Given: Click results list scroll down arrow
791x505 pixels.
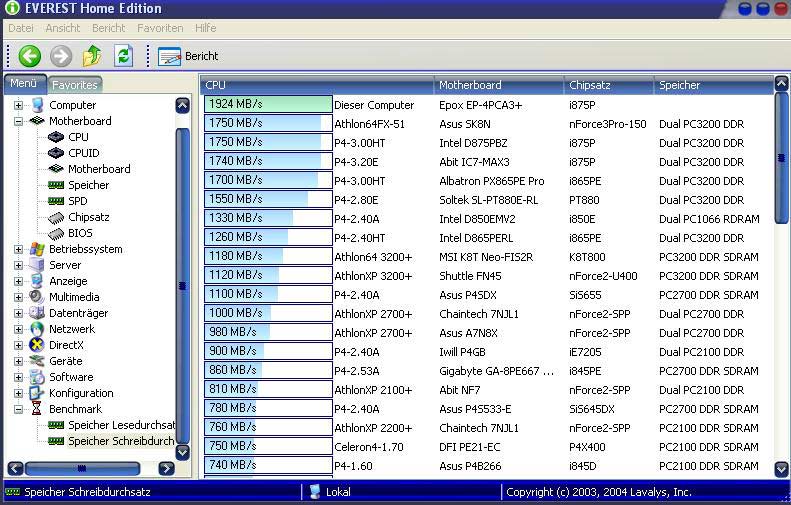Looking at the screenshot, I should pyautogui.click(x=781, y=469).
